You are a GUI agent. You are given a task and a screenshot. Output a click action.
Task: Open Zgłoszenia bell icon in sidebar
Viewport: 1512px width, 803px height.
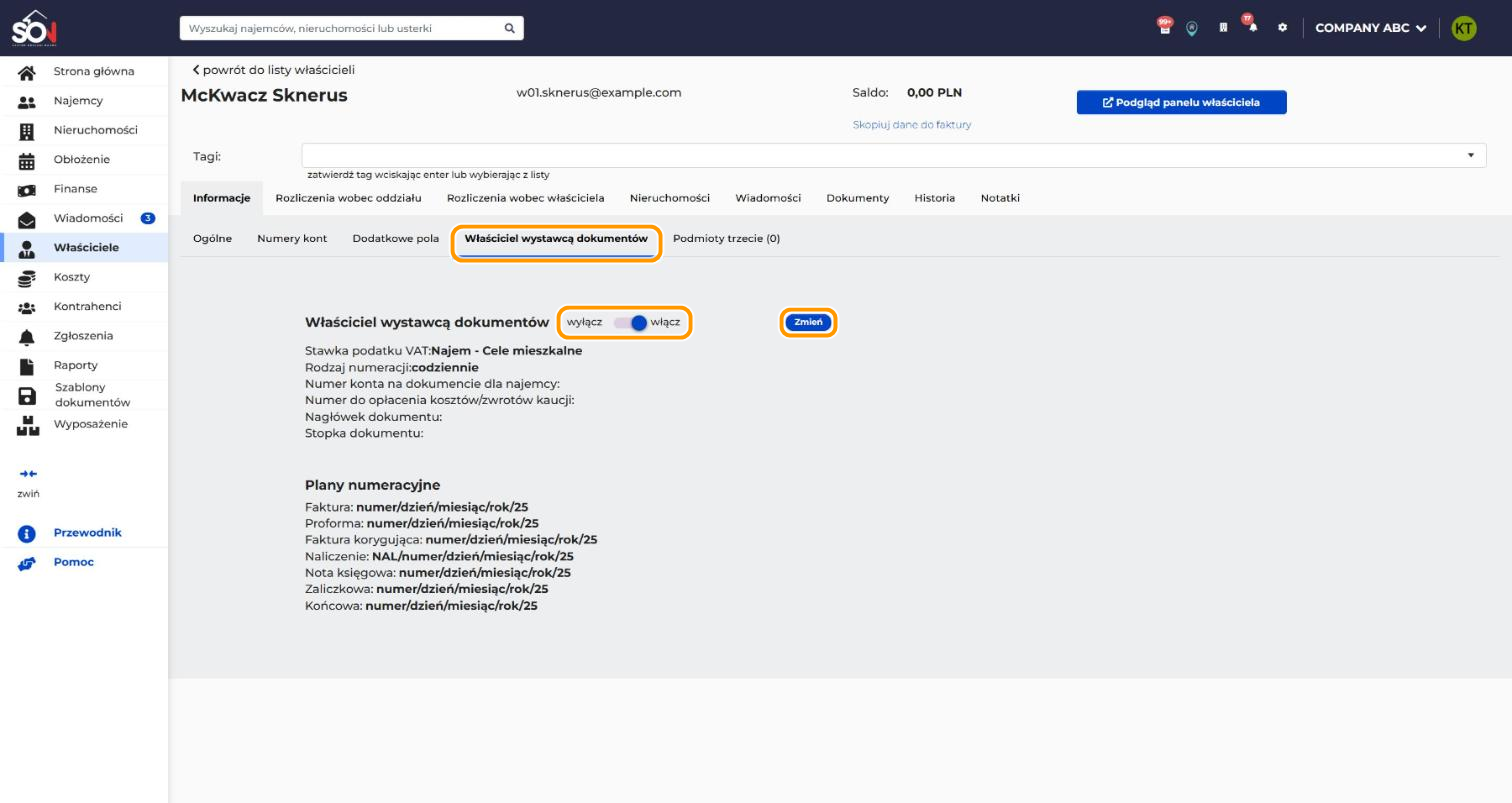[x=27, y=336]
